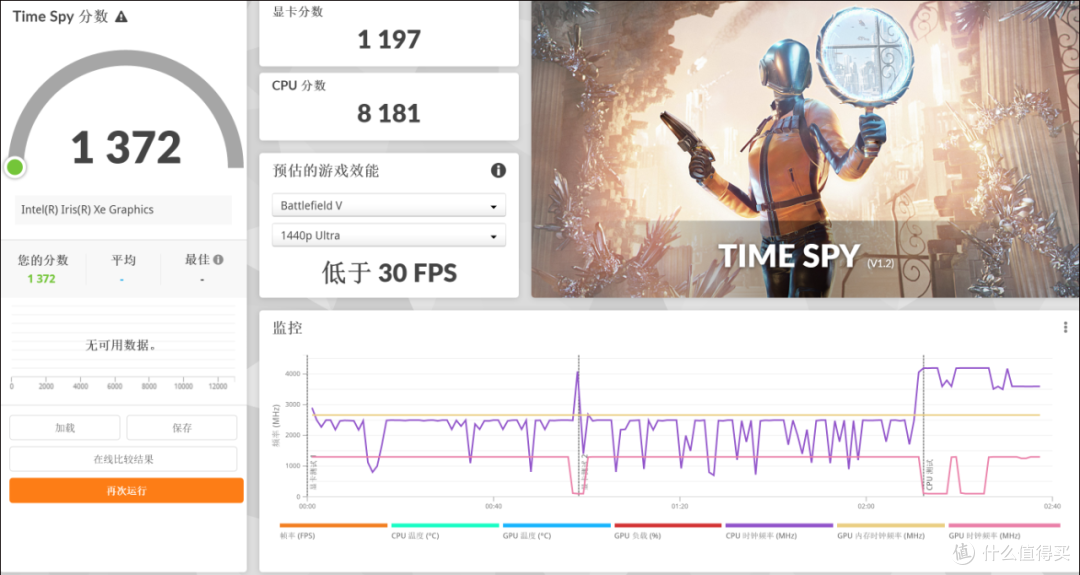Toggle GPU 内存时钟频率 (MHz) legend series
Screen dimensions: 1080x575
(881, 536)
